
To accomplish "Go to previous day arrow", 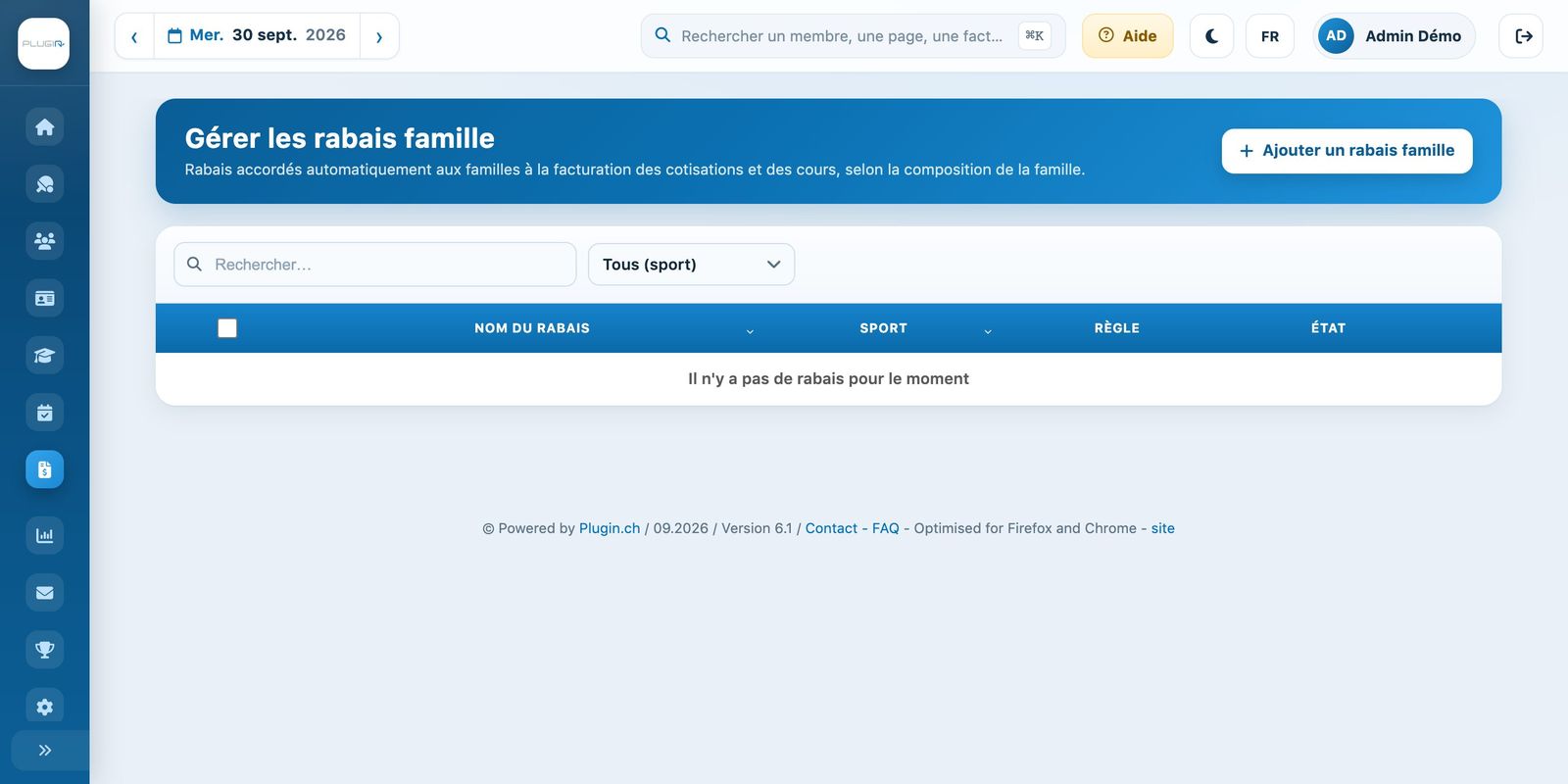I will (134, 36).
